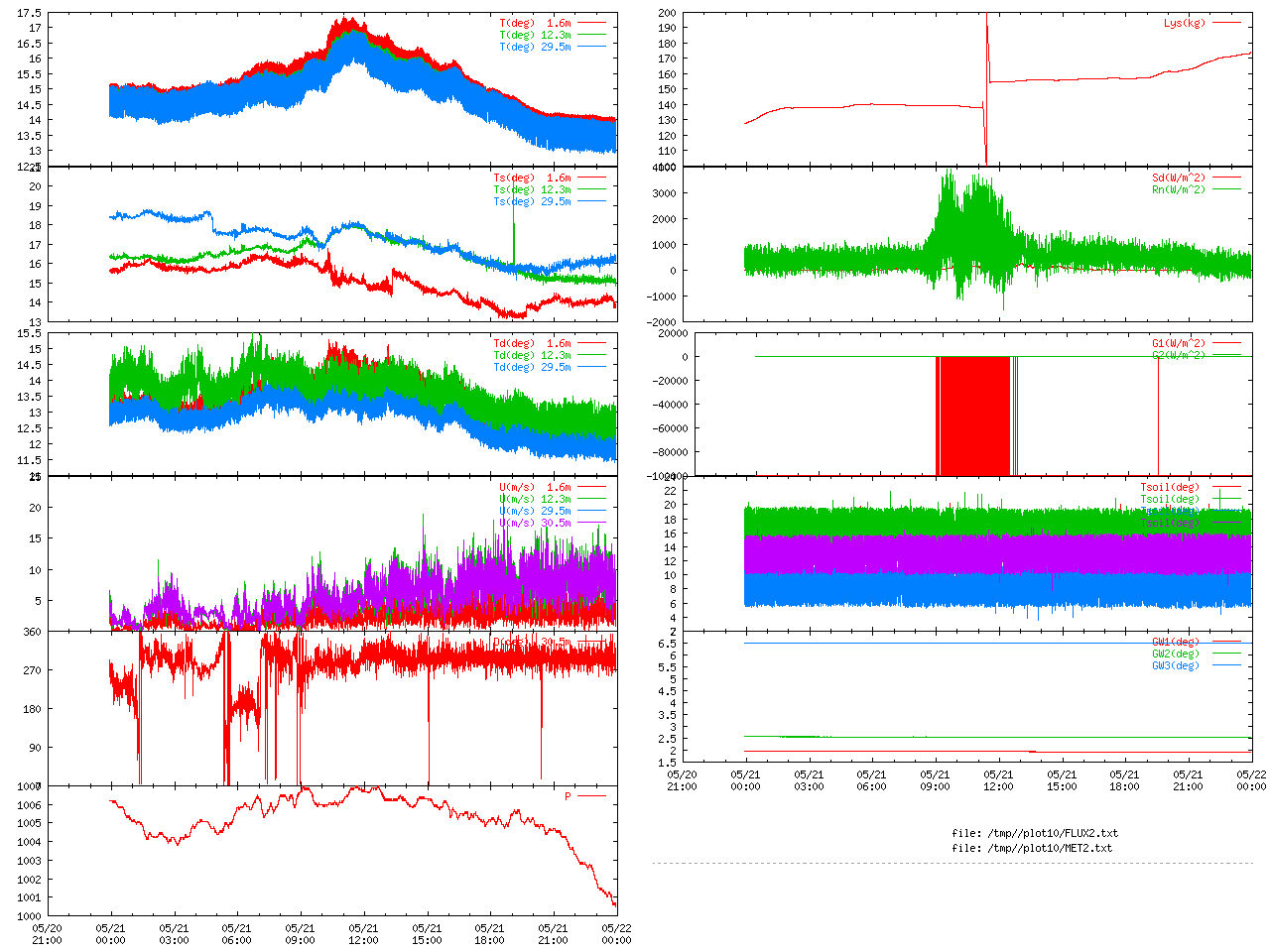
Task: Click the FLUX2.txt file path text
Action: (1034, 833)
